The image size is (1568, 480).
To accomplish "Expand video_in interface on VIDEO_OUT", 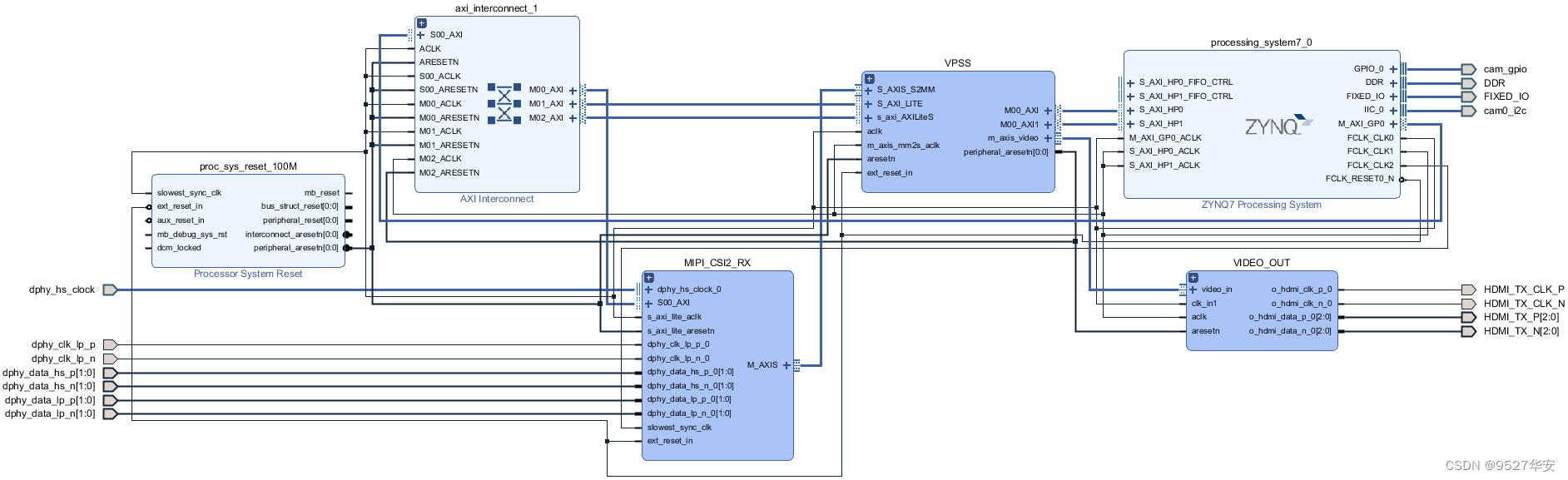I will 1193,289.
